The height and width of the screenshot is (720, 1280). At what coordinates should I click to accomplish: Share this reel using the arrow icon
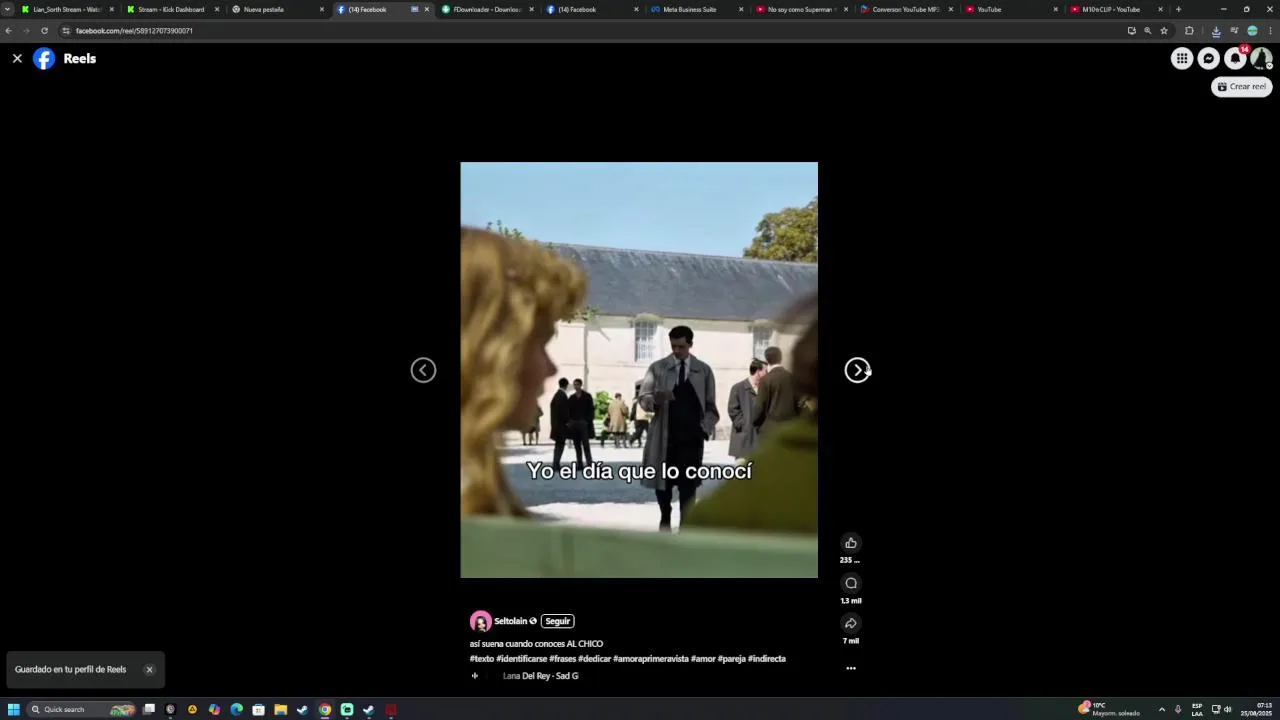pyautogui.click(x=851, y=623)
